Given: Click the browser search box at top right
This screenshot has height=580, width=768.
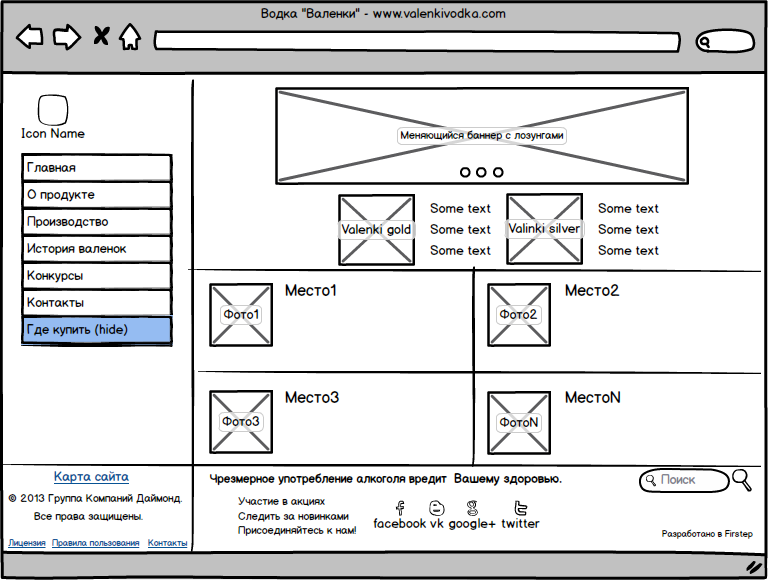Looking at the screenshot, I should [x=725, y=41].
